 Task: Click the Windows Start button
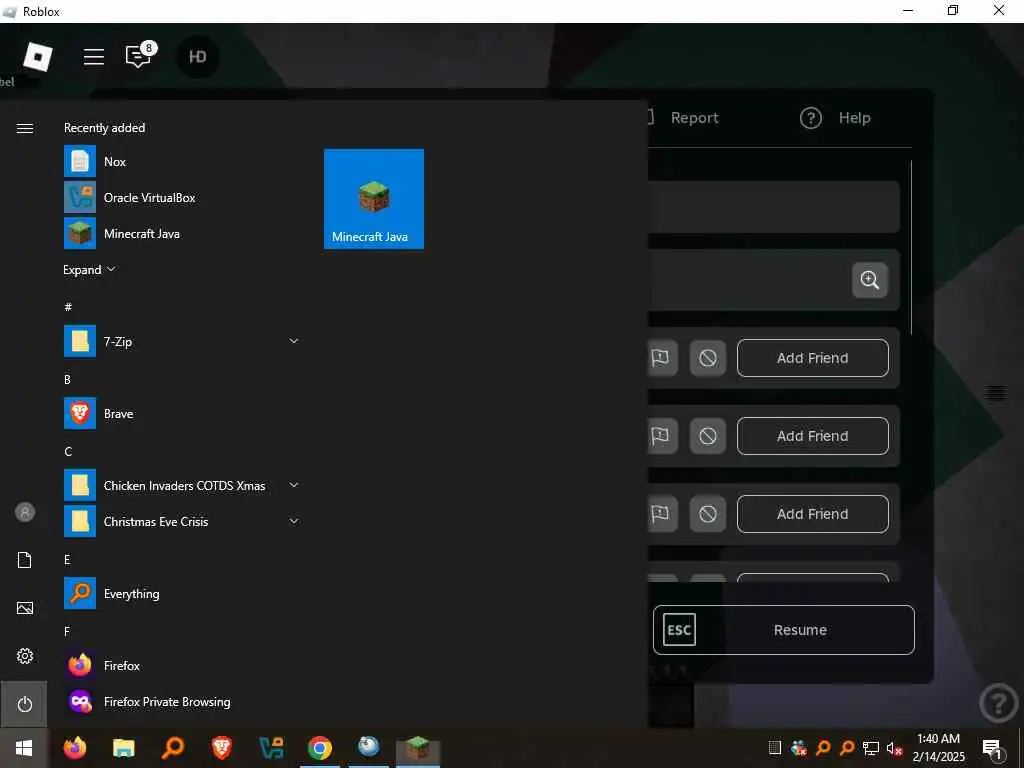click(24, 748)
